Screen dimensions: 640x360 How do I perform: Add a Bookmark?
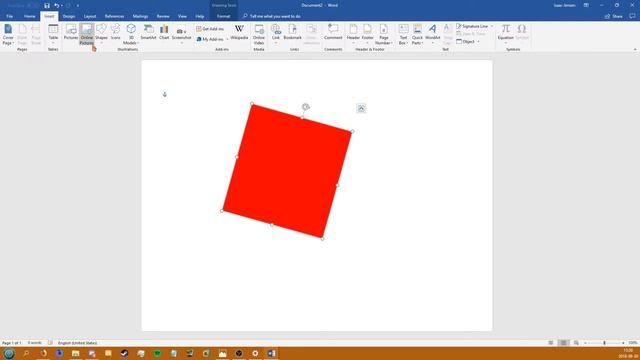point(293,33)
